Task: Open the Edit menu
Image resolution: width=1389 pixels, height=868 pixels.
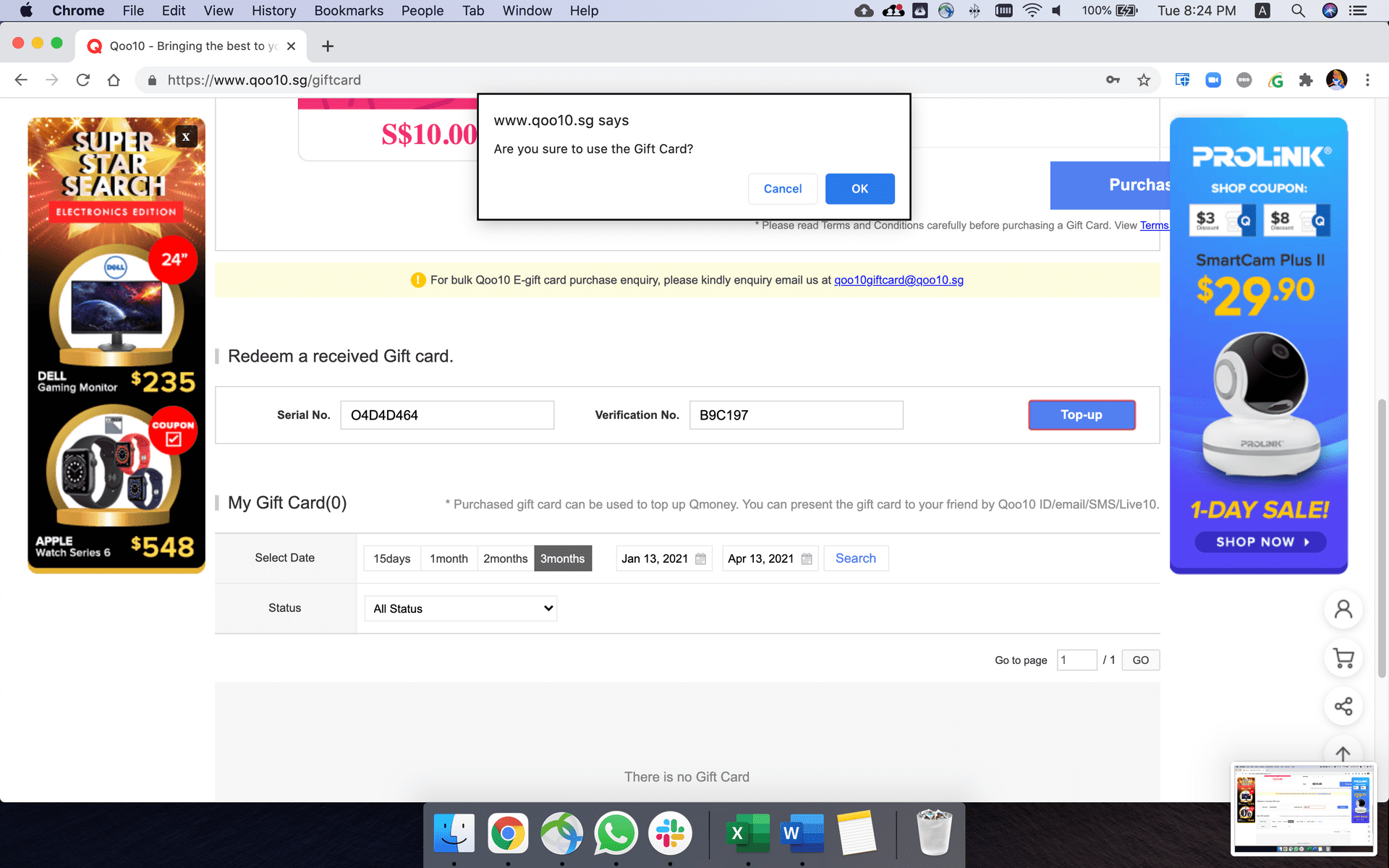Action: coord(174,11)
